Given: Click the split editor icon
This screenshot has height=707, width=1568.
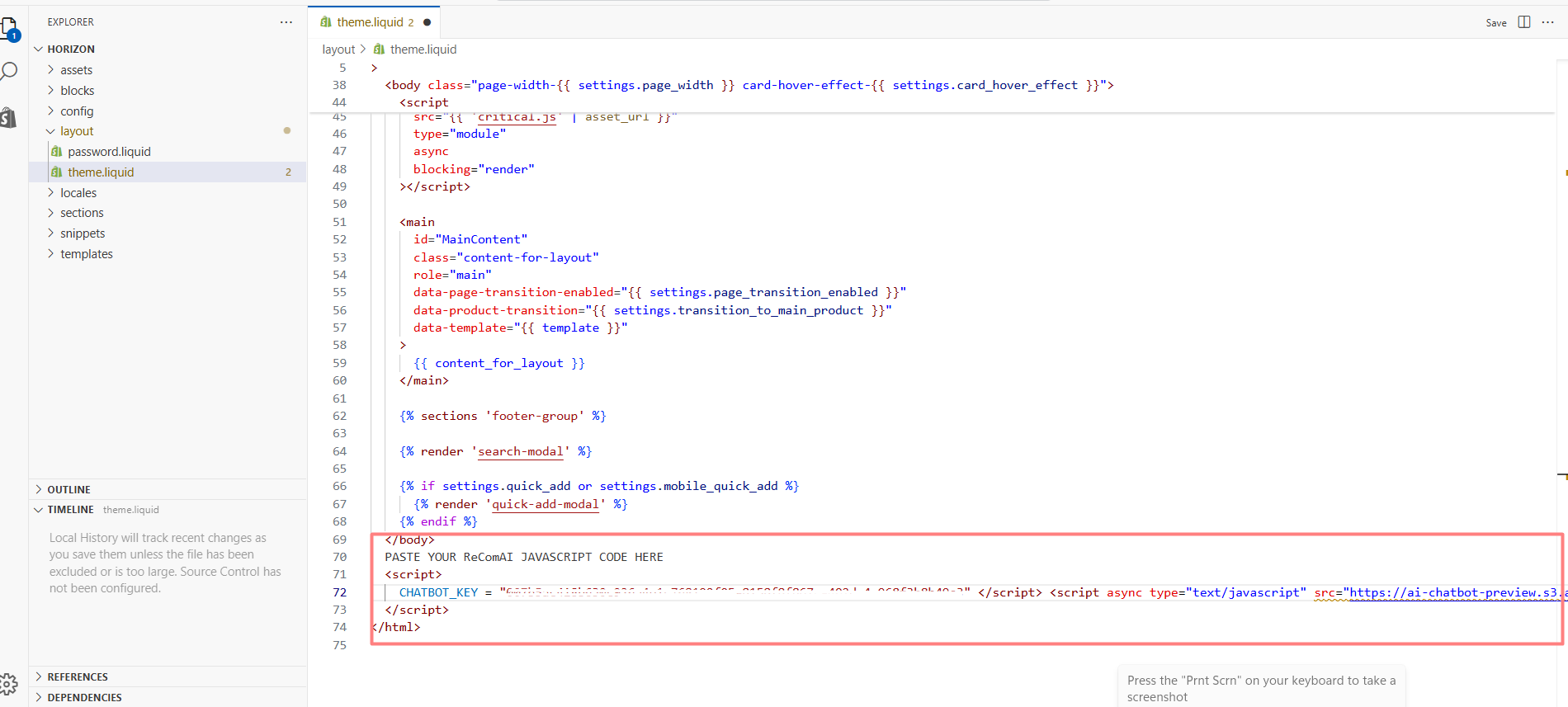Looking at the screenshot, I should pos(1524,22).
